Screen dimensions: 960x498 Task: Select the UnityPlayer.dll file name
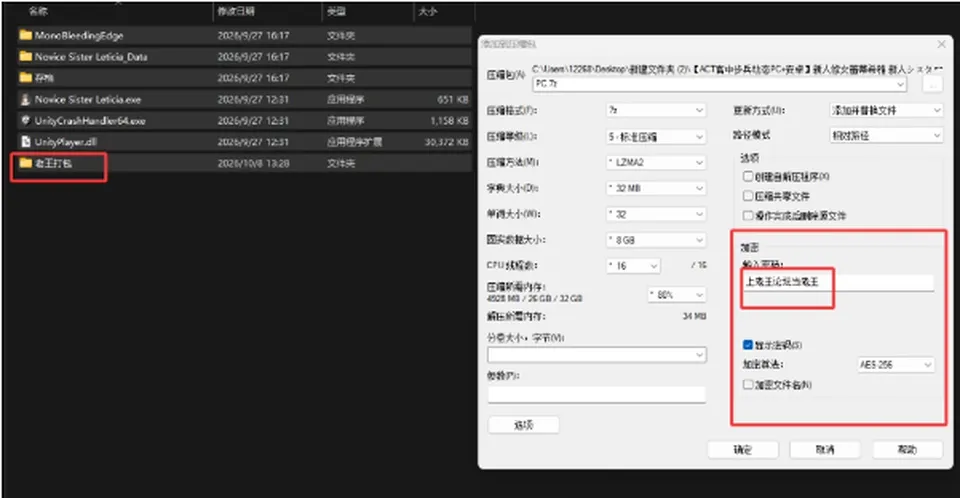(66, 142)
